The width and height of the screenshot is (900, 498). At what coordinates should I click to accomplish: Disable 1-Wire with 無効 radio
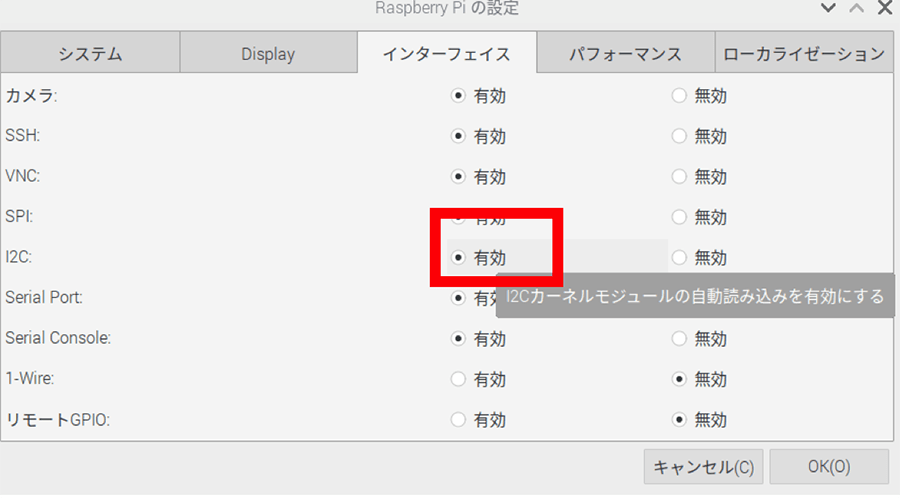pos(679,379)
